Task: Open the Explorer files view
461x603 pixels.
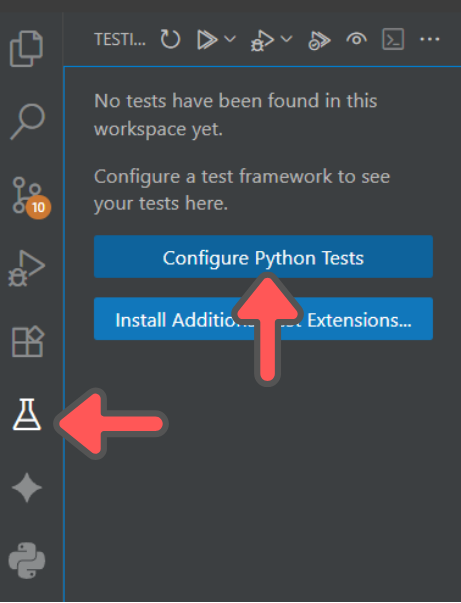Action: [x=26, y=48]
